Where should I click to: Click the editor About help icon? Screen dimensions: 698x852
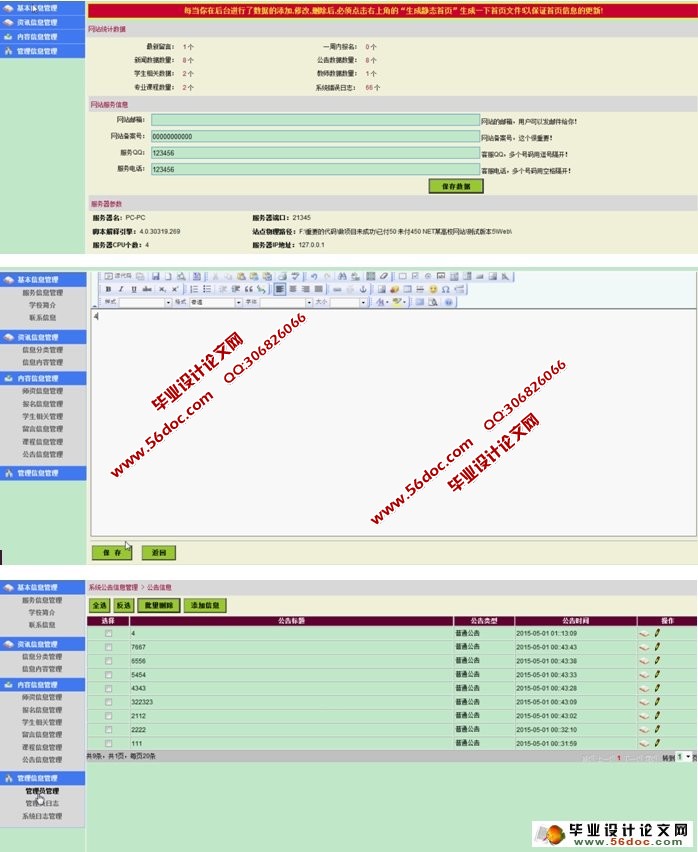pos(449,302)
